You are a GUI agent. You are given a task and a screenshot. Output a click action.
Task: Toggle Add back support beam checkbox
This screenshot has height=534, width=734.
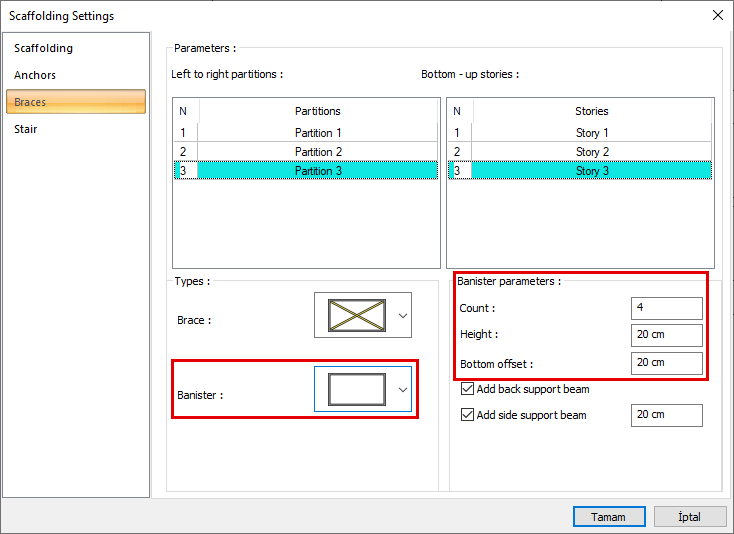(x=467, y=389)
